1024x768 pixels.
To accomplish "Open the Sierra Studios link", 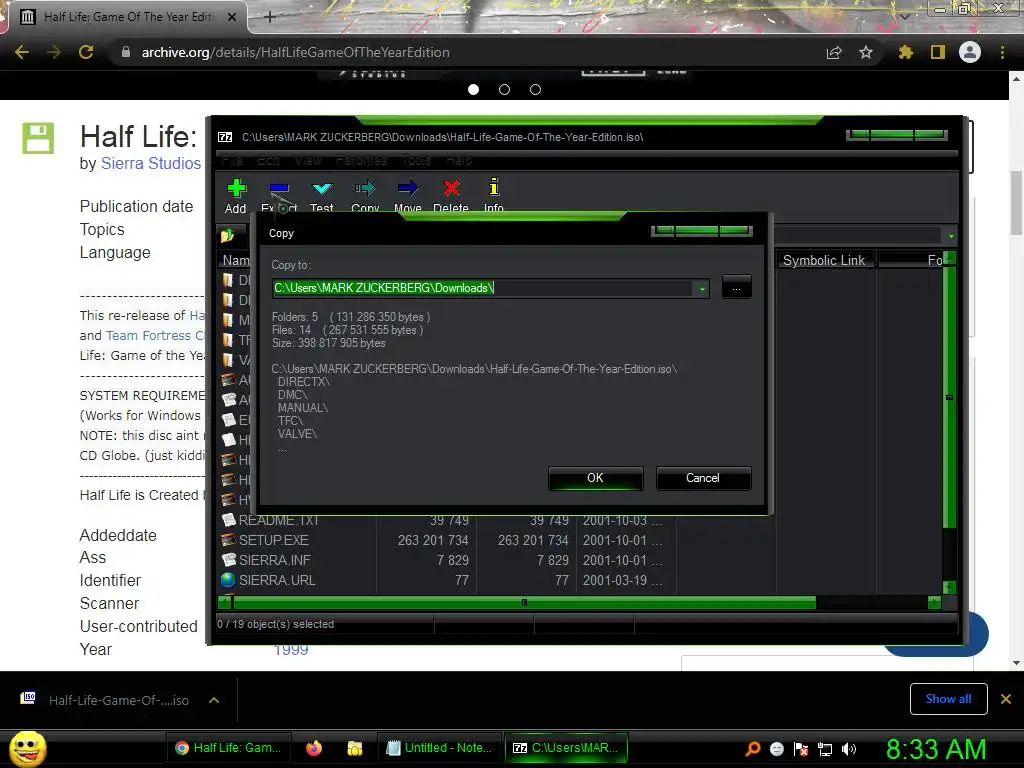I will (x=151, y=163).
